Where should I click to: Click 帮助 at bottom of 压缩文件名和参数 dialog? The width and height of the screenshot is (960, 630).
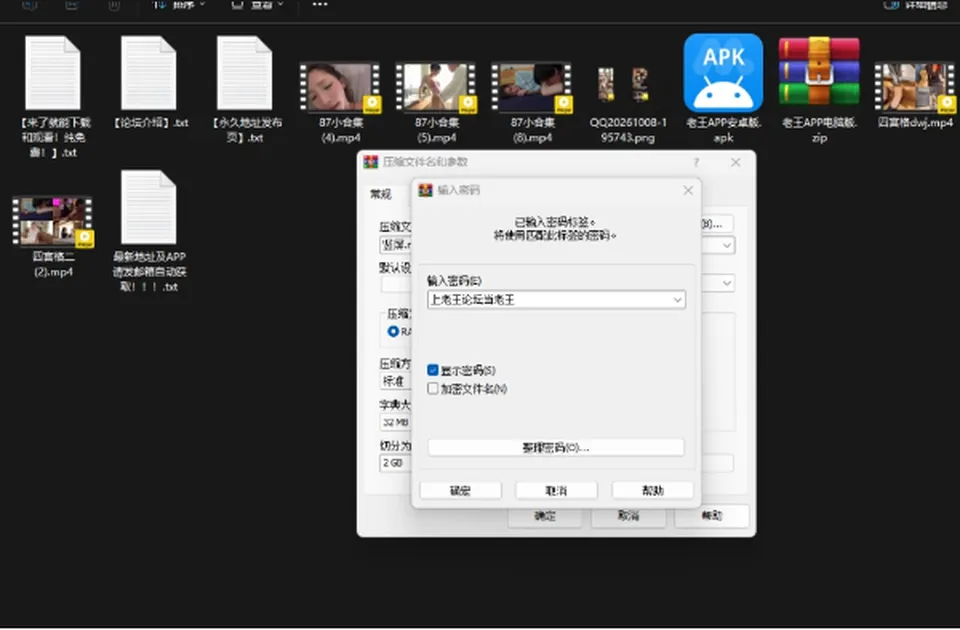tap(711, 516)
